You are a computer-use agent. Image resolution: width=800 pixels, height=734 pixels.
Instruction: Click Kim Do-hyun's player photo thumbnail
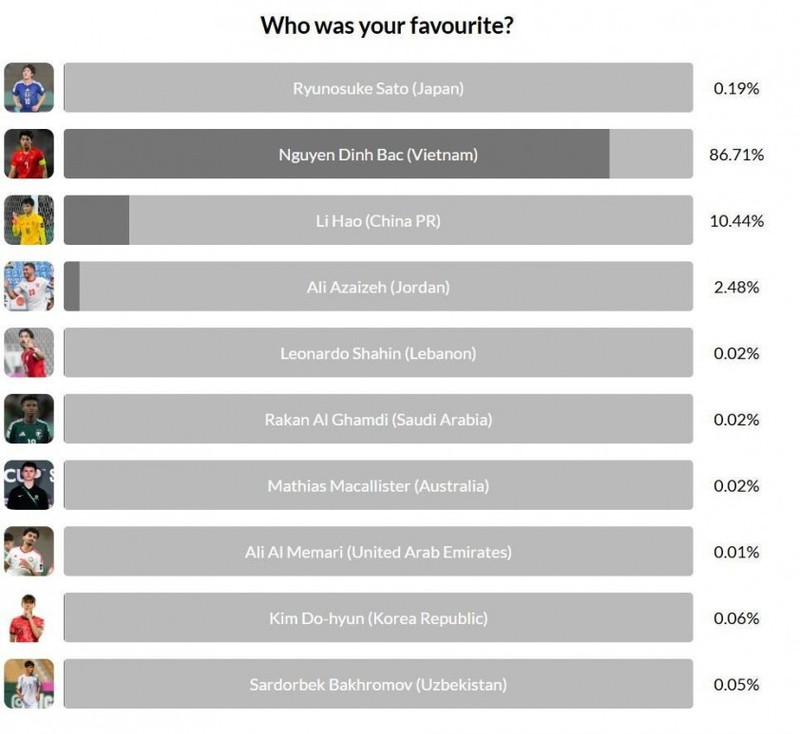29,618
